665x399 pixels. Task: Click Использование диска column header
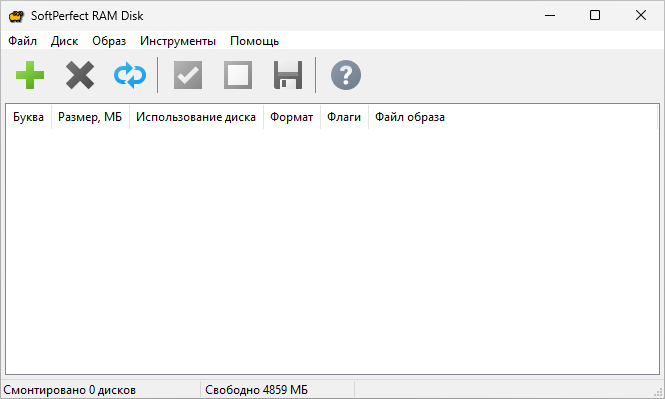click(x=196, y=117)
